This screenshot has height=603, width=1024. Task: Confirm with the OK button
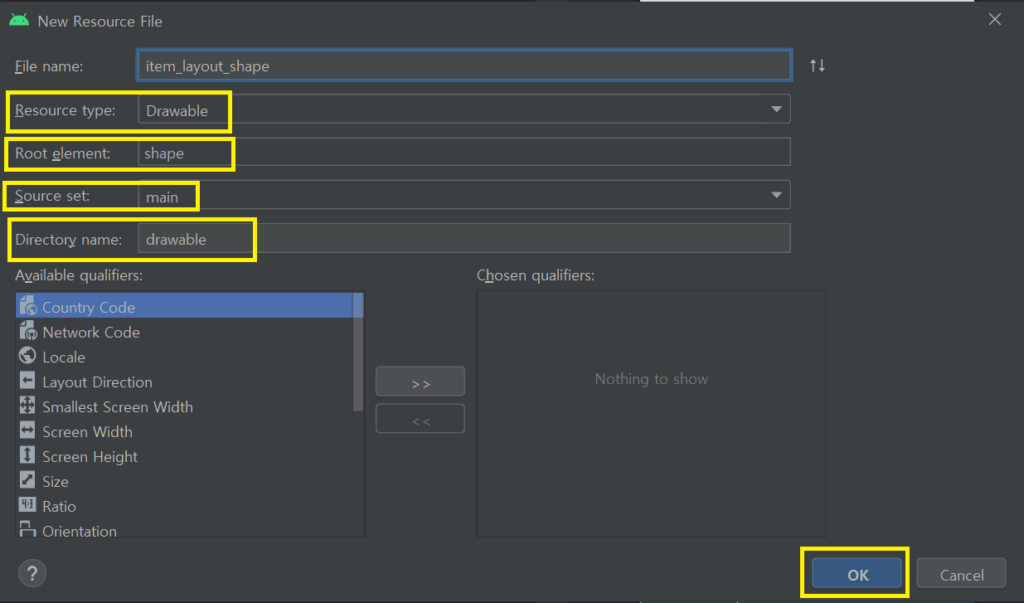(857, 574)
